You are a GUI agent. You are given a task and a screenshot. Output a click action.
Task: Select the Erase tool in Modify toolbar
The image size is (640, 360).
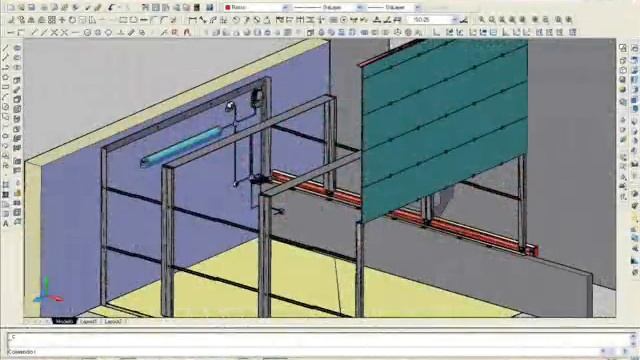pyautogui.click(x=11, y=20)
